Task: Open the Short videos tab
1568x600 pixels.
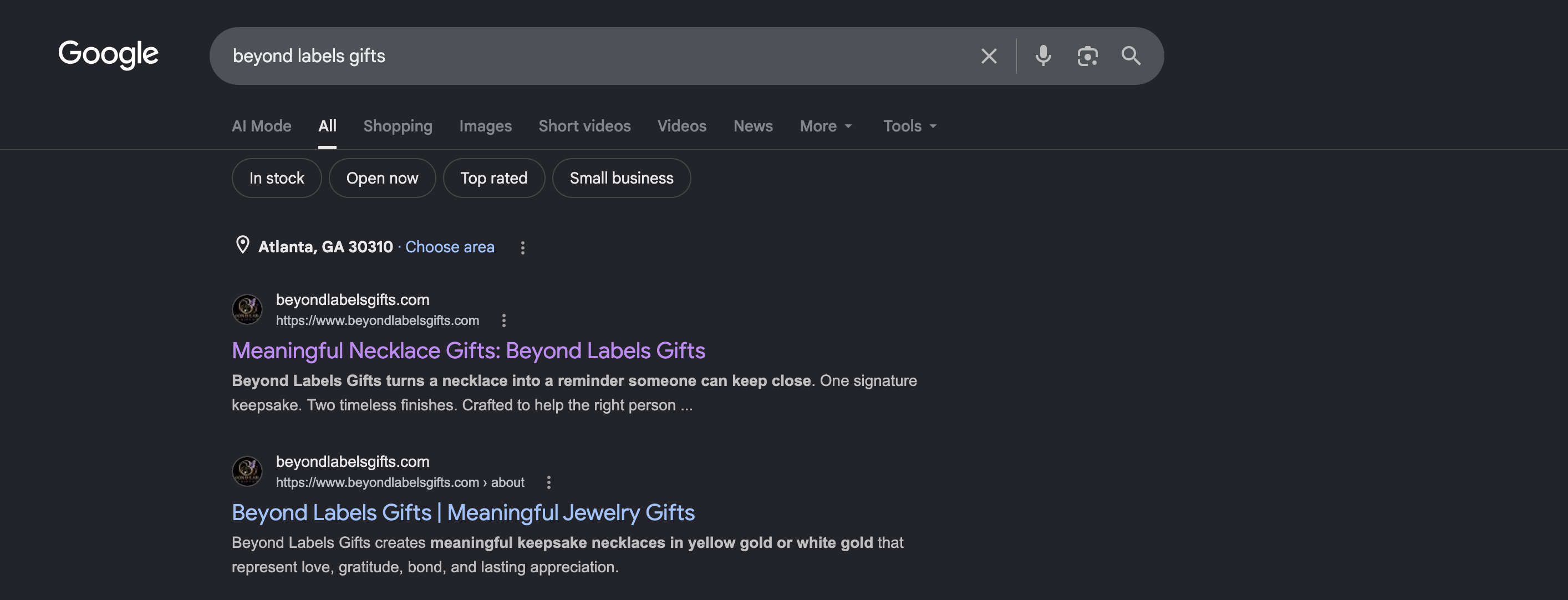Action: coord(584,126)
